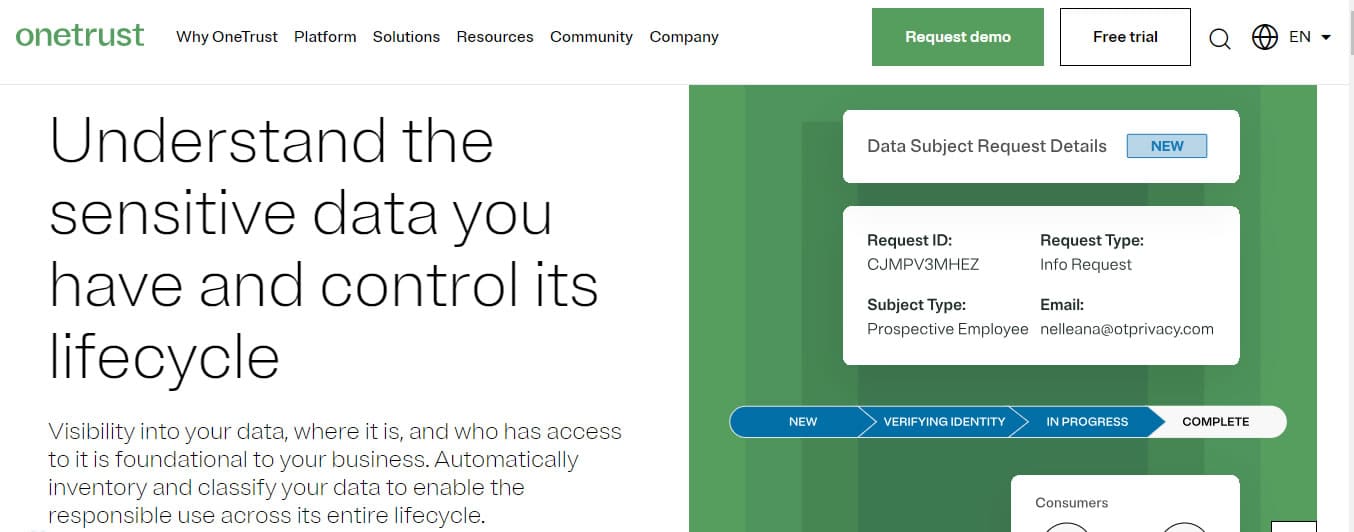Screen dimensions: 1354x532
Task: Select the COMPLETE progress step
Action: (1216, 421)
